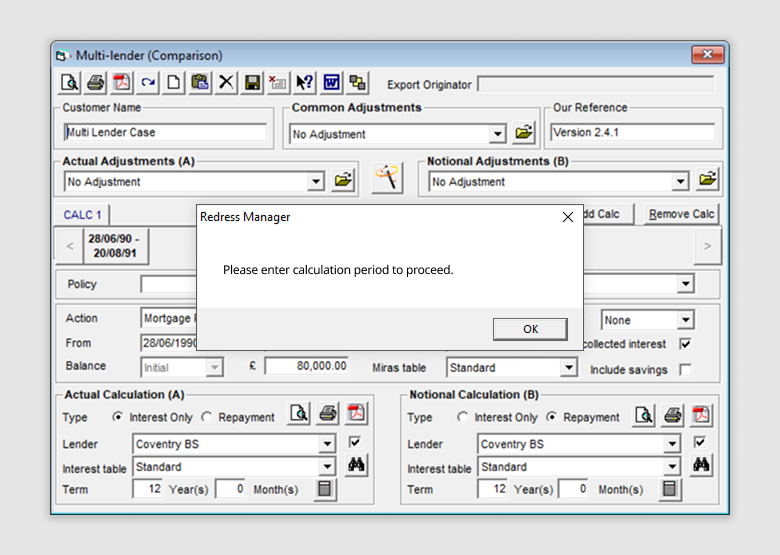This screenshot has height=555, width=780.
Task: Select the 28/06/90 - 20/08/91 period tab
Action: click(114, 246)
